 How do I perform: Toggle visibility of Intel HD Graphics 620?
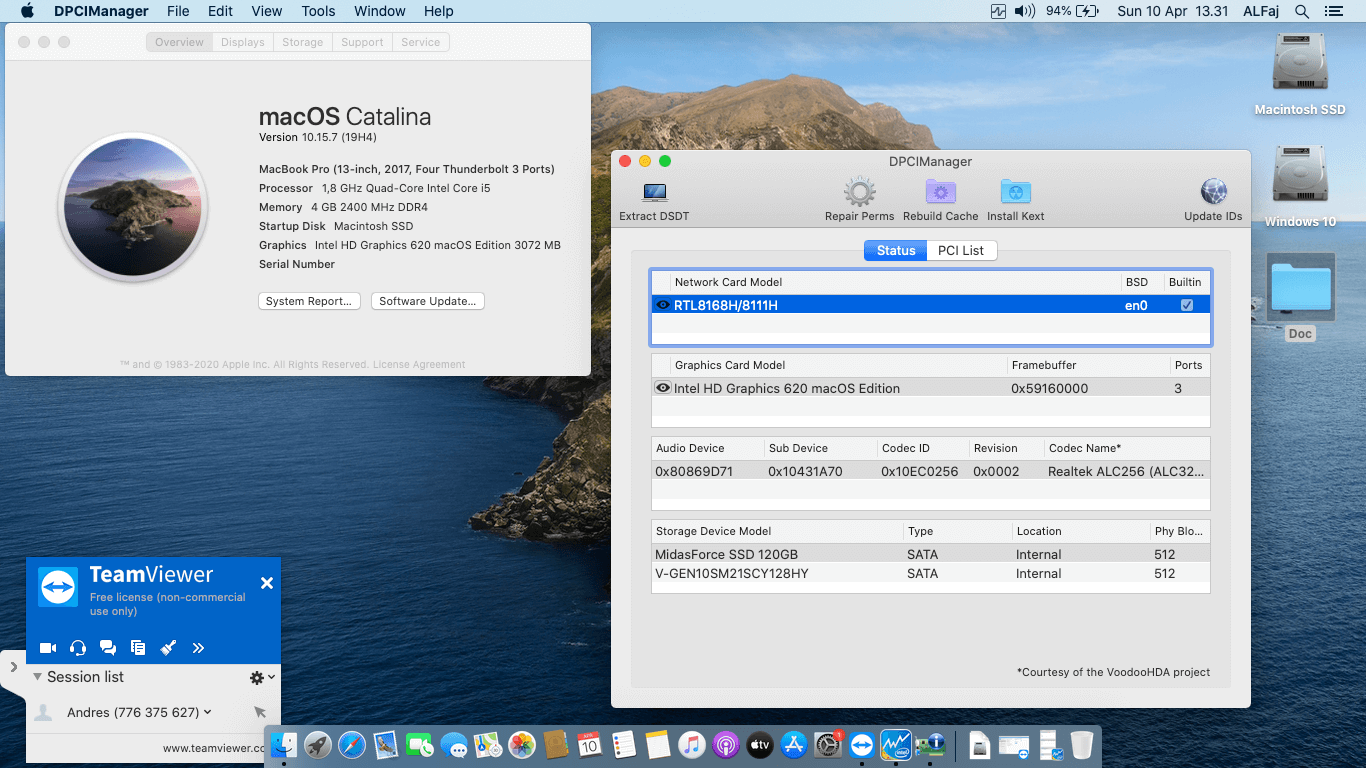click(663, 387)
